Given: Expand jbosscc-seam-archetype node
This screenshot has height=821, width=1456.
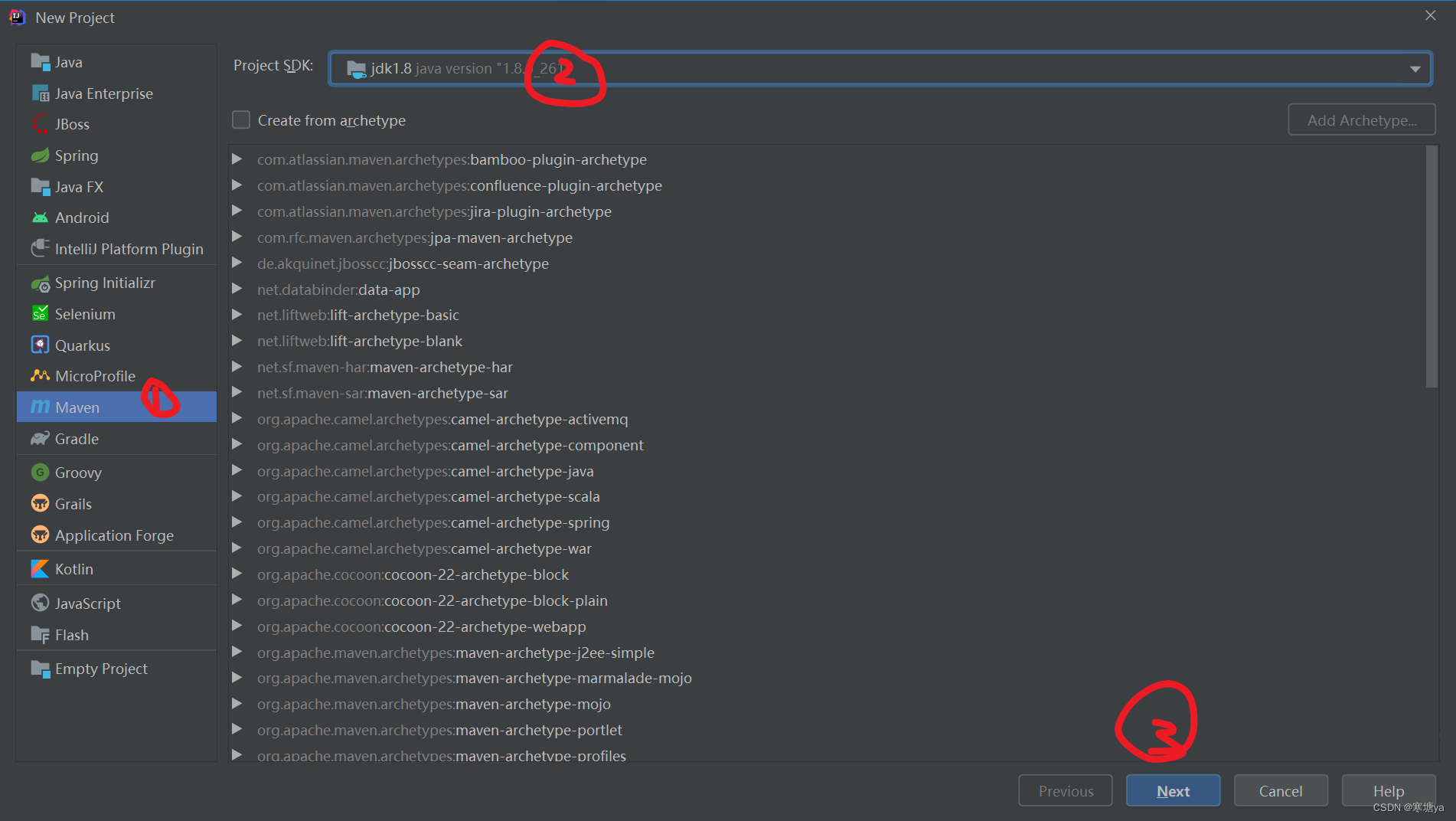Looking at the screenshot, I should point(237,263).
